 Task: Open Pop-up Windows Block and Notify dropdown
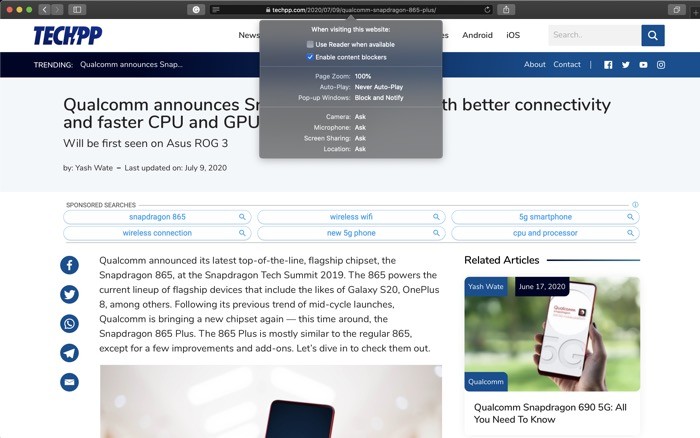(379, 98)
